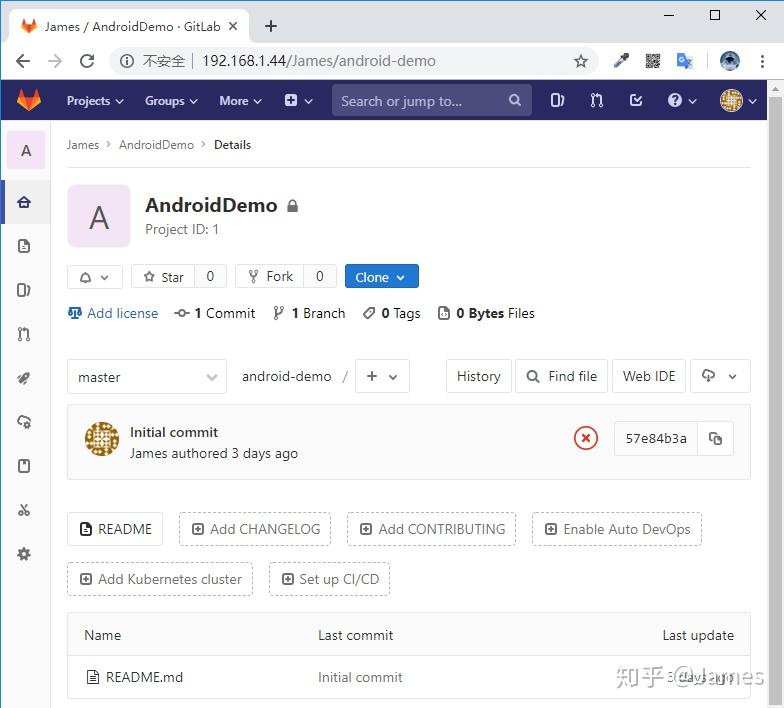Screen dimensions: 784x708
Task: Open Repository icon in left sidebar
Action: (24, 246)
